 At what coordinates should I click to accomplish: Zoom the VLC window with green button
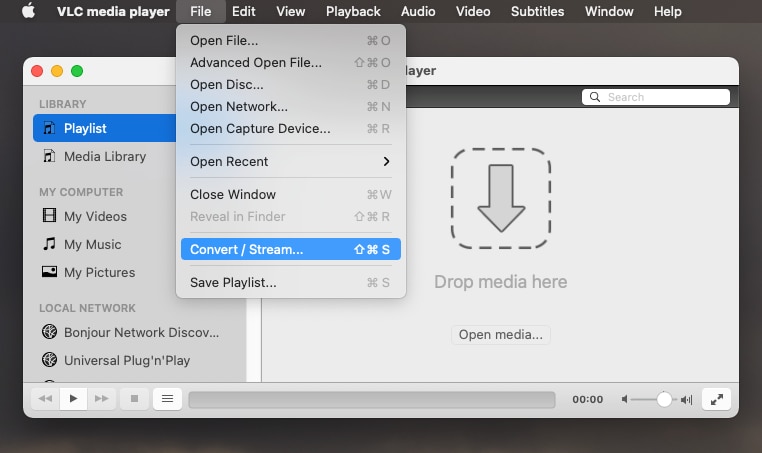[x=77, y=71]
